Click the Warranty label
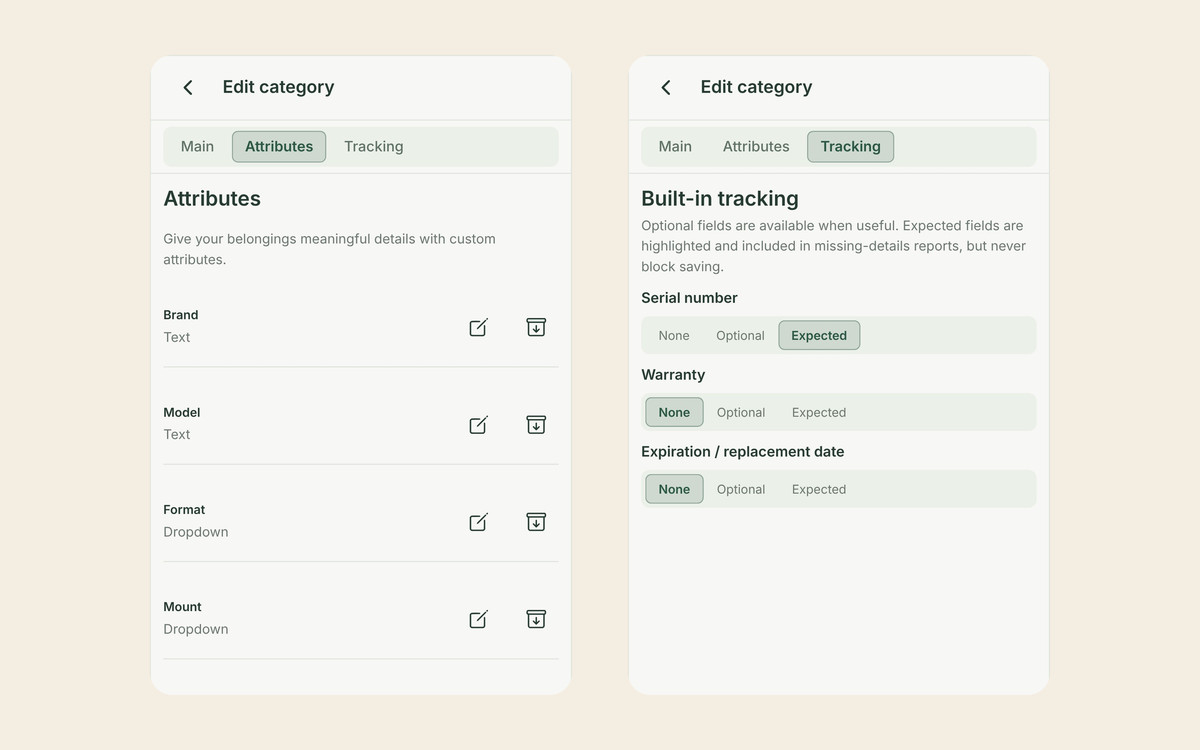 point(673,375)
